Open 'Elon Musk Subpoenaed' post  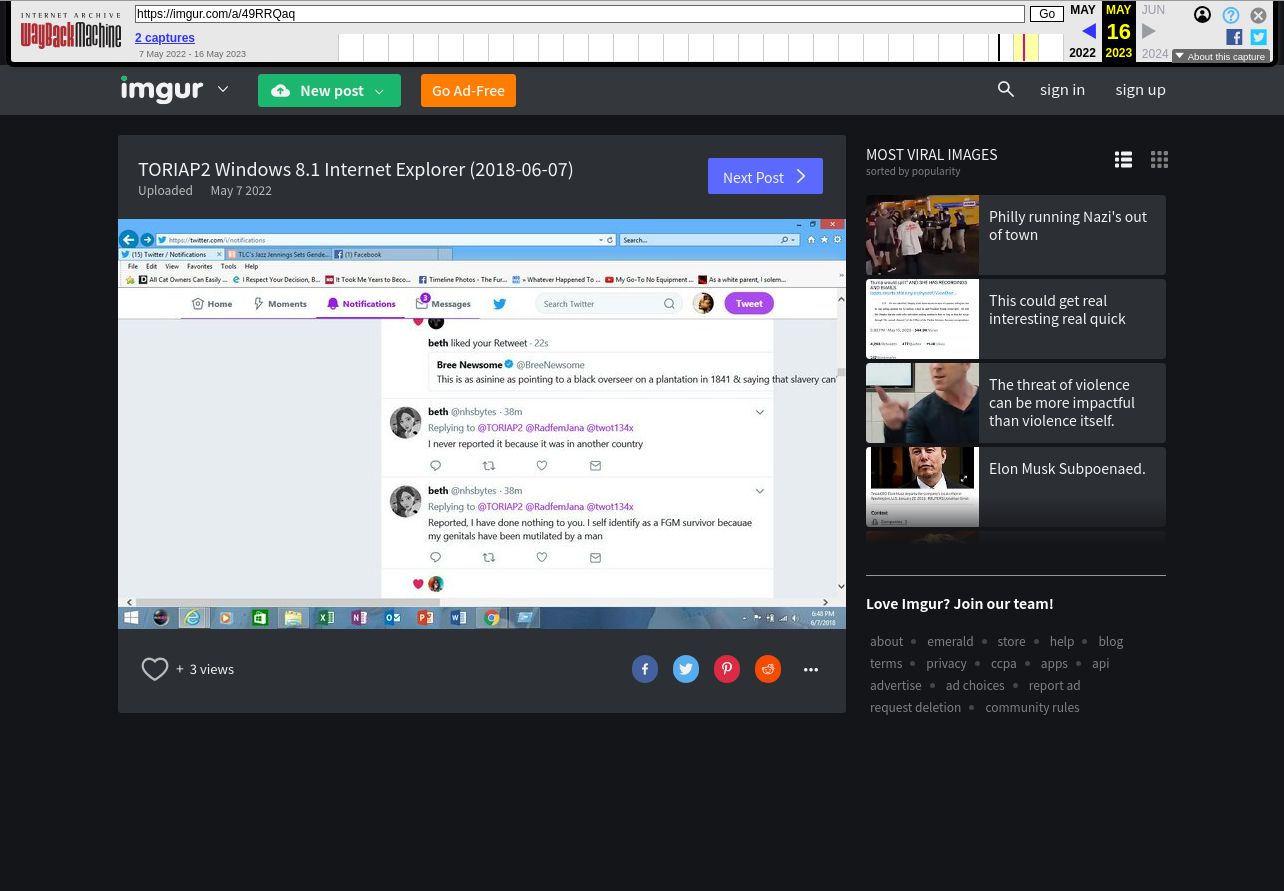click(x=1016, y=487)
